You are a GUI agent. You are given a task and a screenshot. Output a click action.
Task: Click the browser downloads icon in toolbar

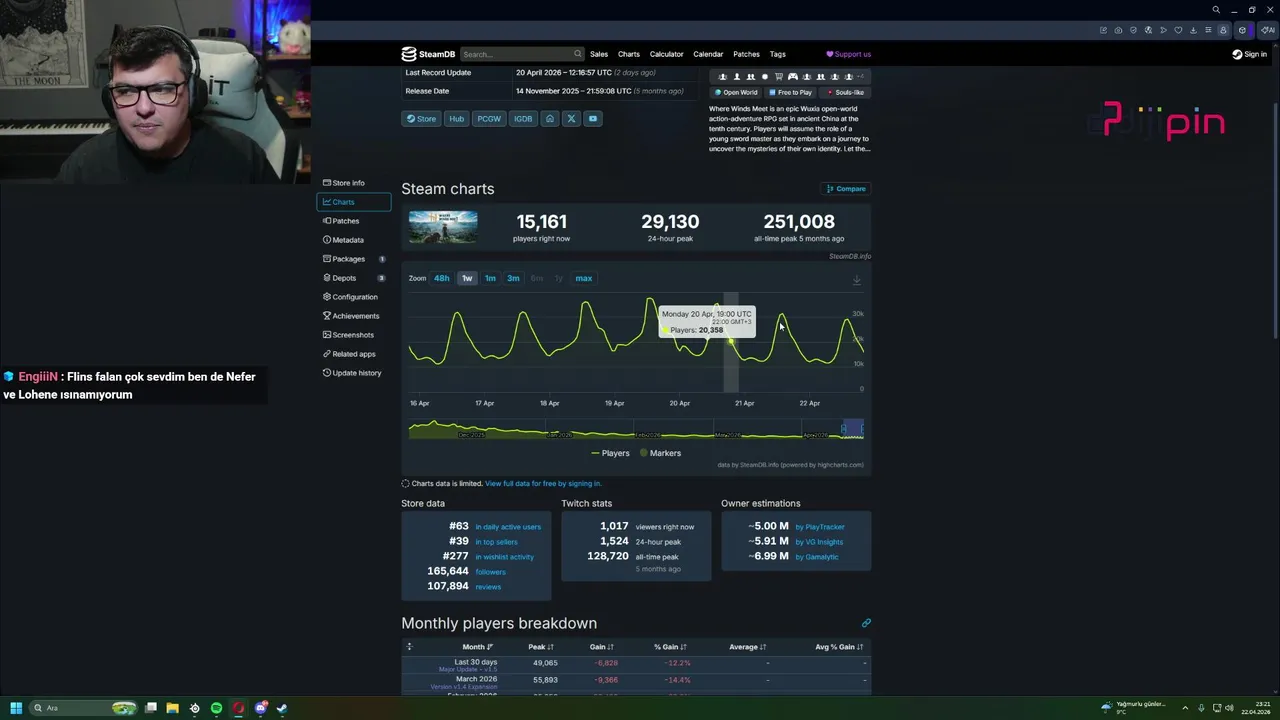pyautogui.click(x=1192, y=30)
